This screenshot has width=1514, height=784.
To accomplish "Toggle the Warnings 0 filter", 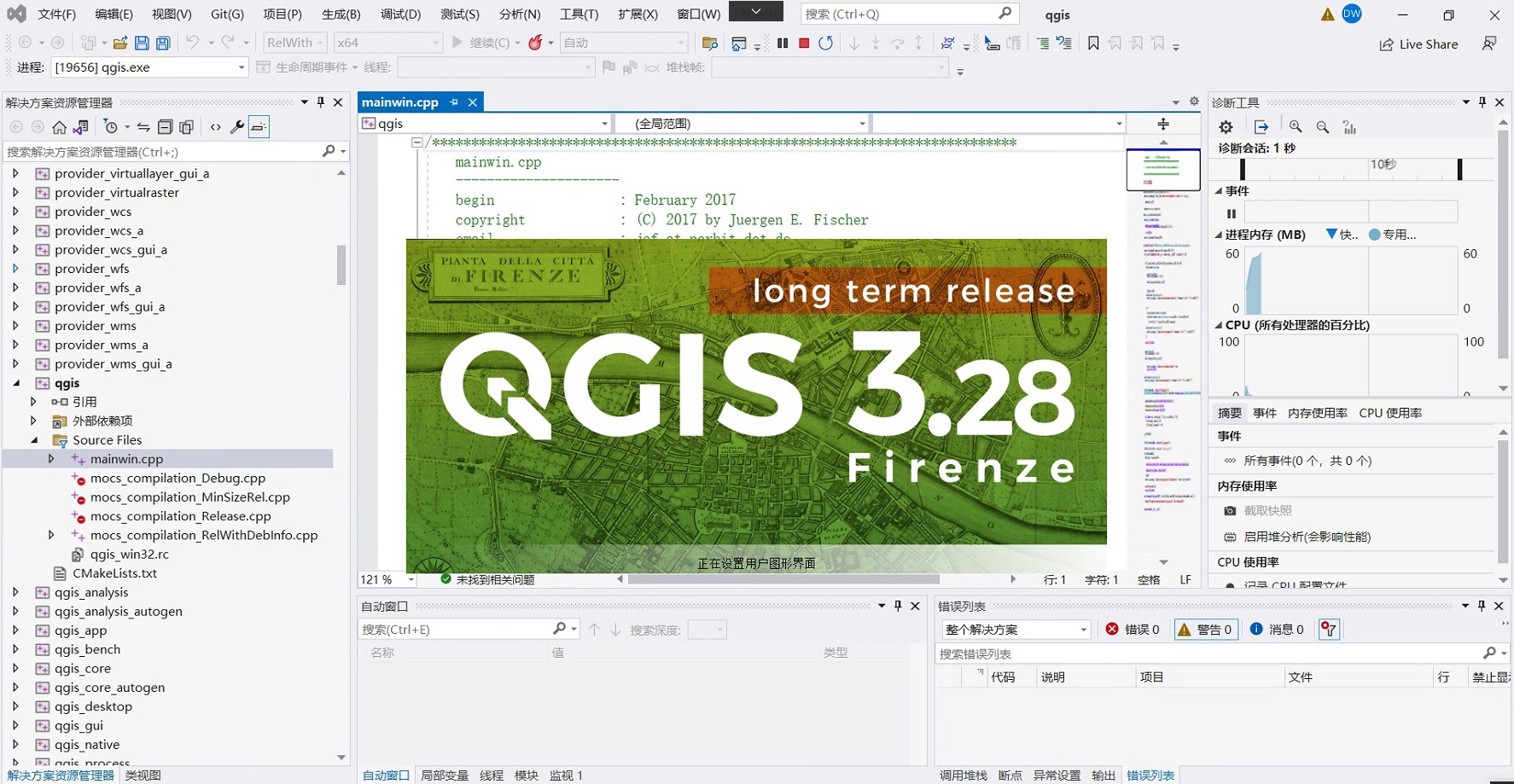I will (x=1207, y=630).
